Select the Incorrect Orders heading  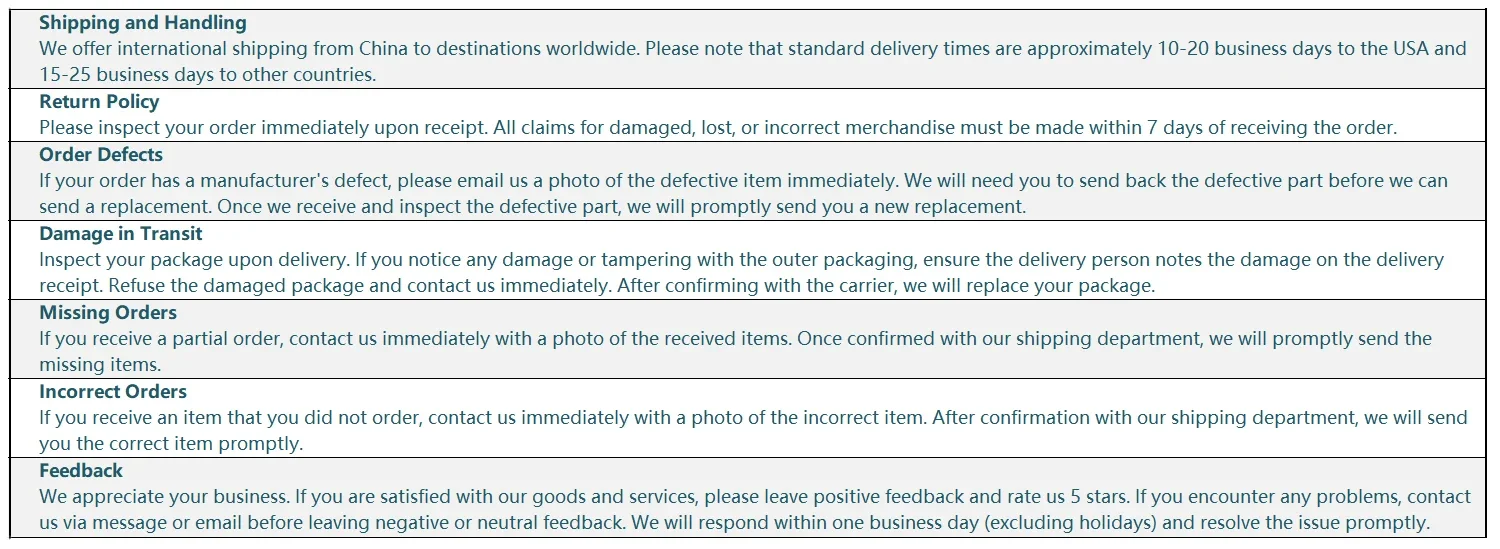coord(113,391)
